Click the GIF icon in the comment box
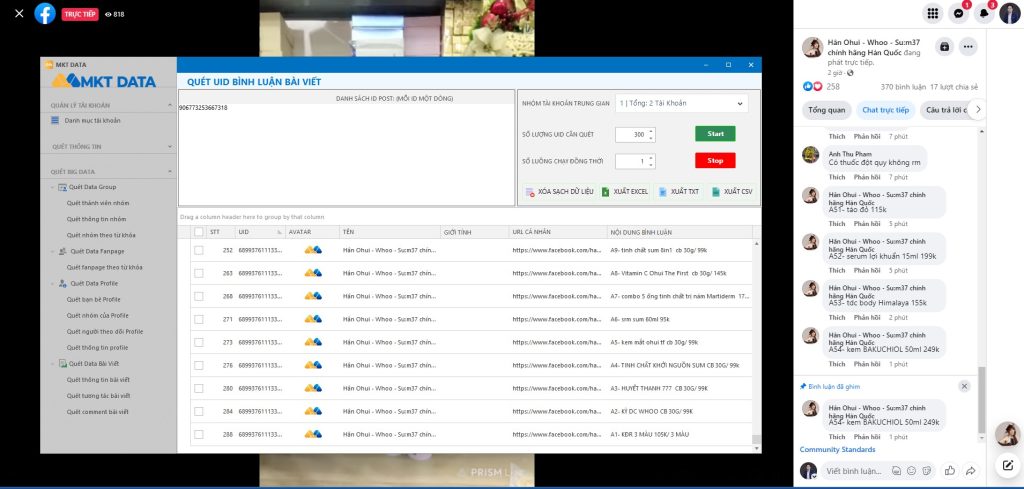Screen dimensions: 1024x489 [897, 470]
